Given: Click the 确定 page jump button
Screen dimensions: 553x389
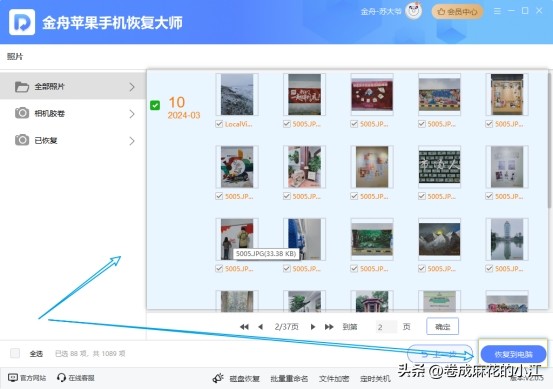Looking at the screenshot, I should [x=443, y=327].
